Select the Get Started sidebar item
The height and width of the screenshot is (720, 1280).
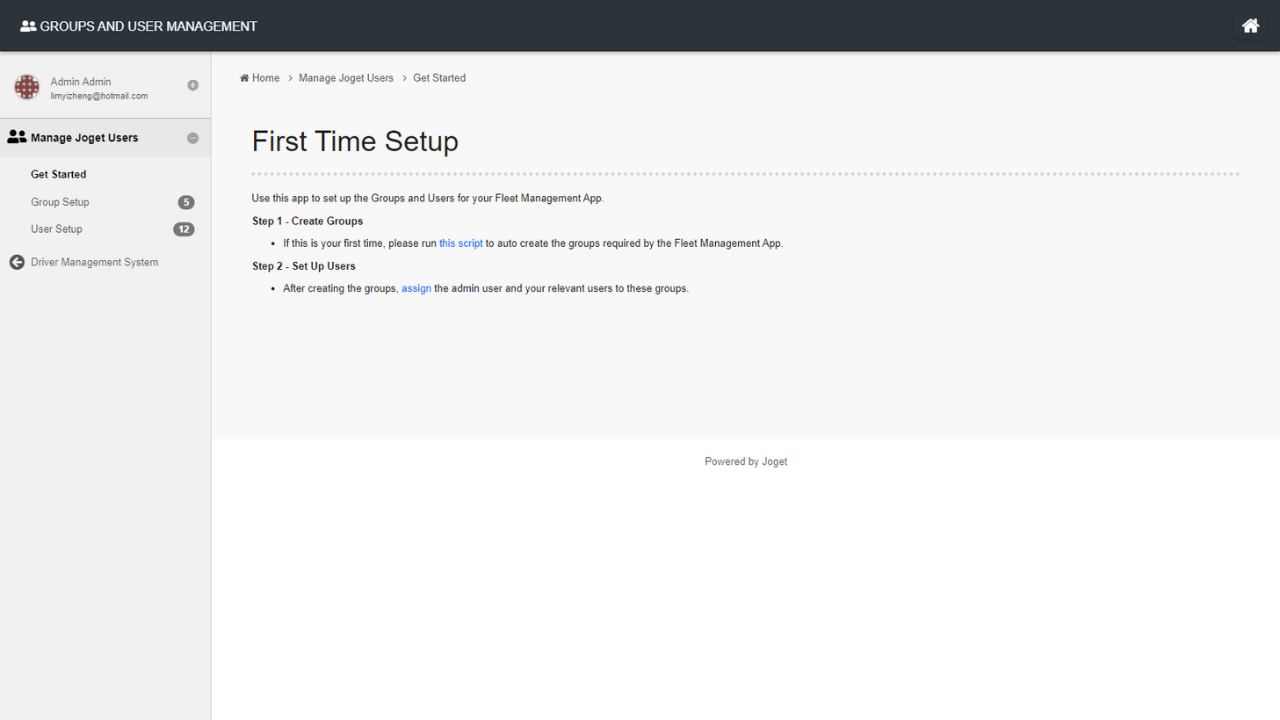coord(58,174)
